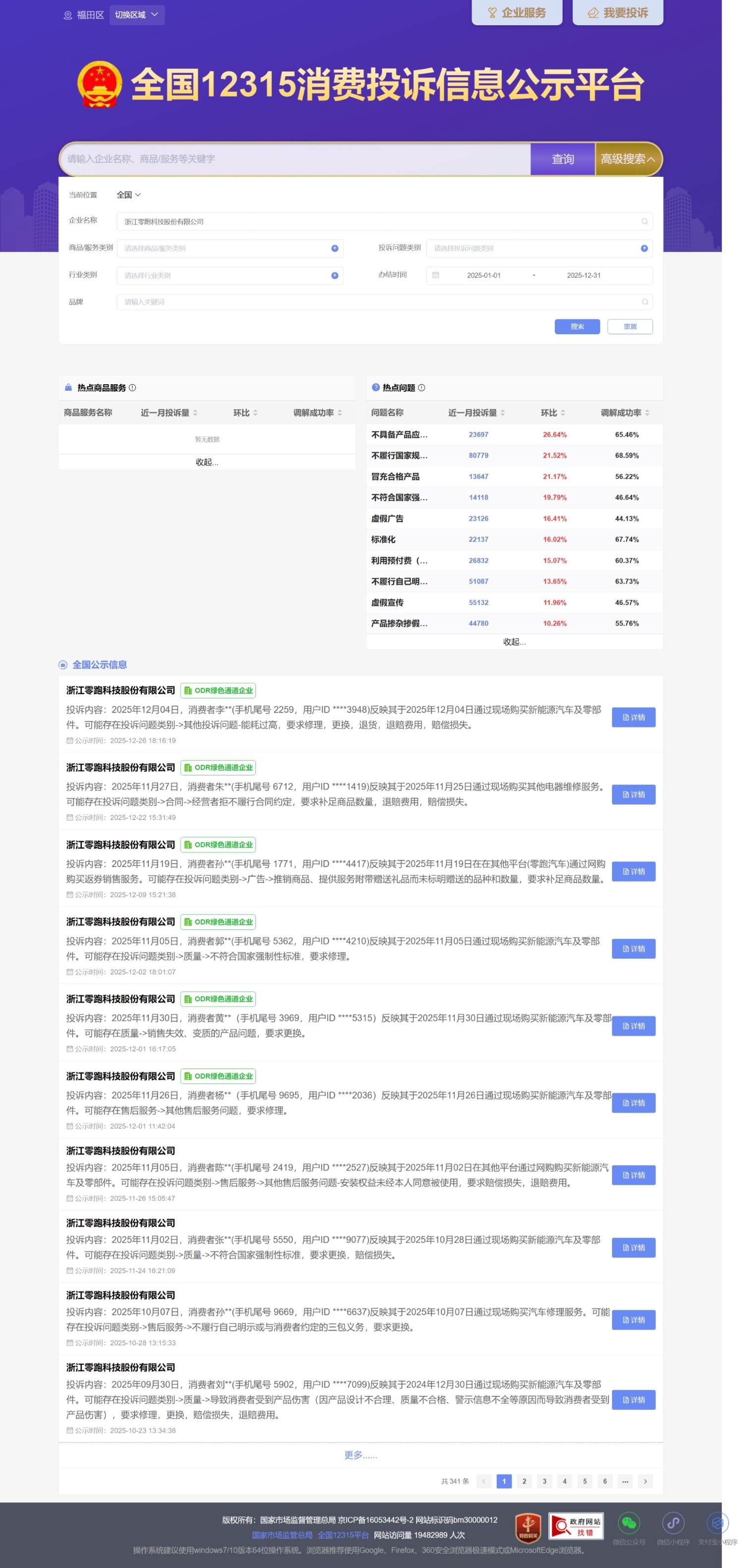Select the end date 2025-12-31 field
The width and height of the screenshot is (738, 1568).
pos(583,275)
